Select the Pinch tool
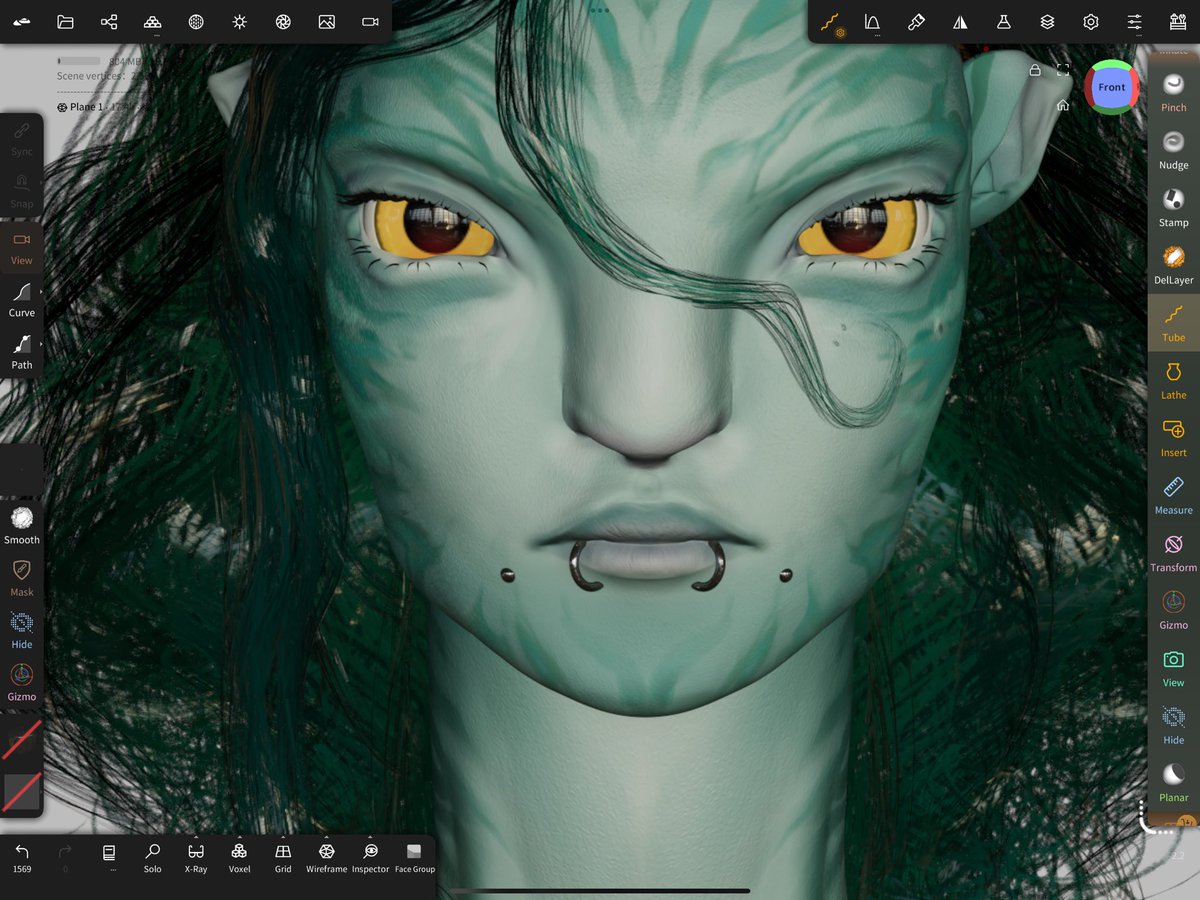The height and width of the screenshot is (900, 1200). tap(1174, 92)
